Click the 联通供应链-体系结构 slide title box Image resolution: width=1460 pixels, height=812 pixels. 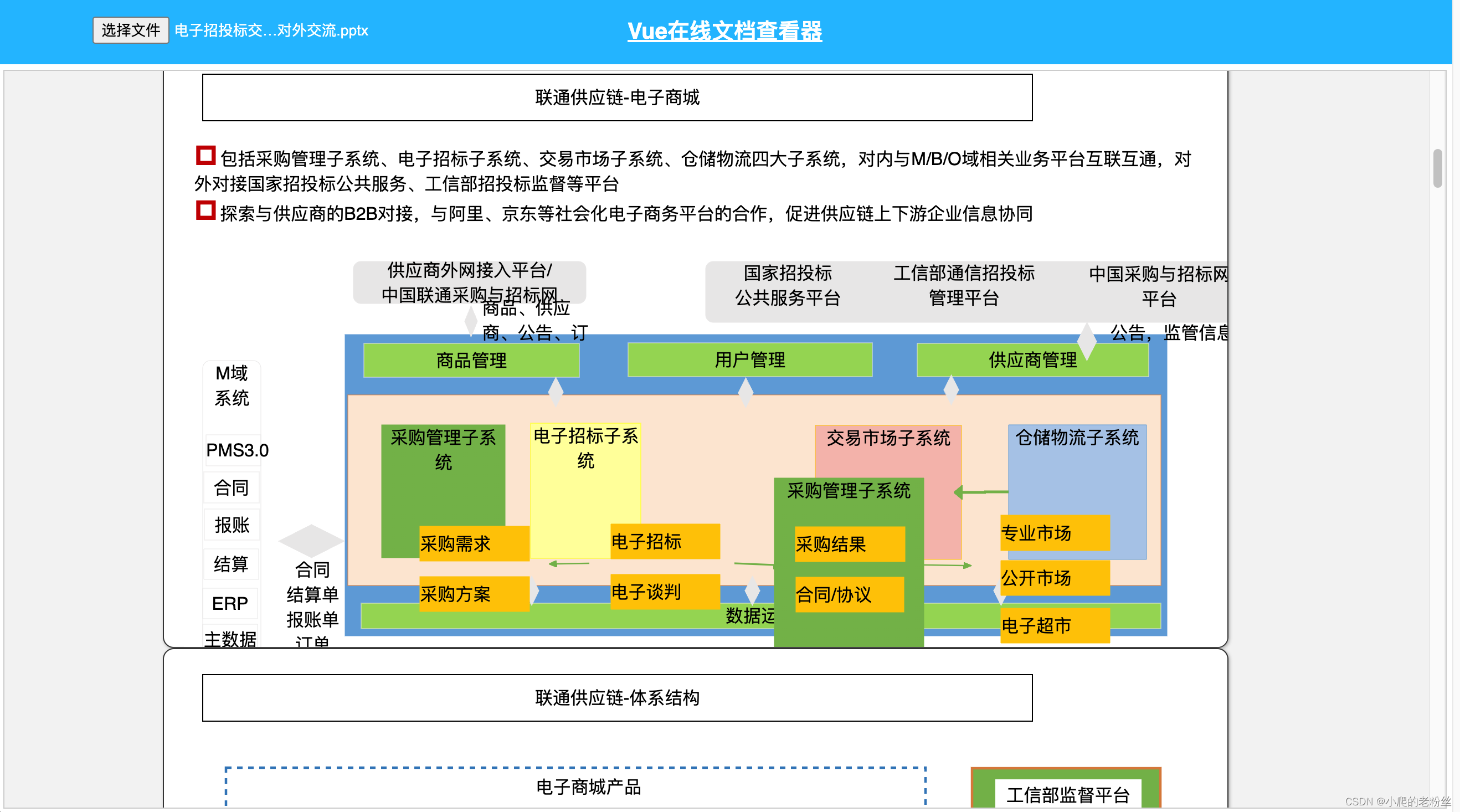616,697
